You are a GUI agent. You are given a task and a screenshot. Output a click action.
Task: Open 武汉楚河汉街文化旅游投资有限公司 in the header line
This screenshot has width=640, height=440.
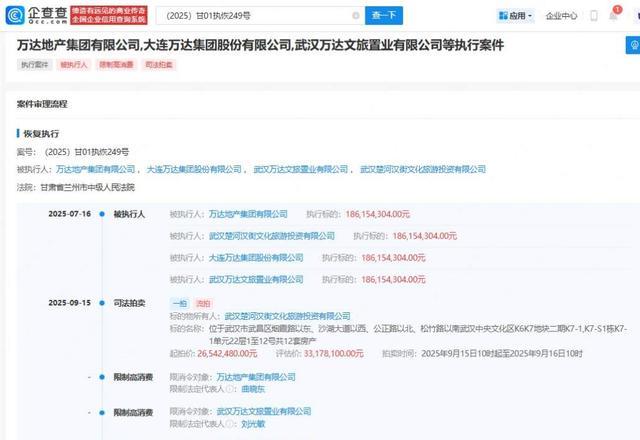423,169
